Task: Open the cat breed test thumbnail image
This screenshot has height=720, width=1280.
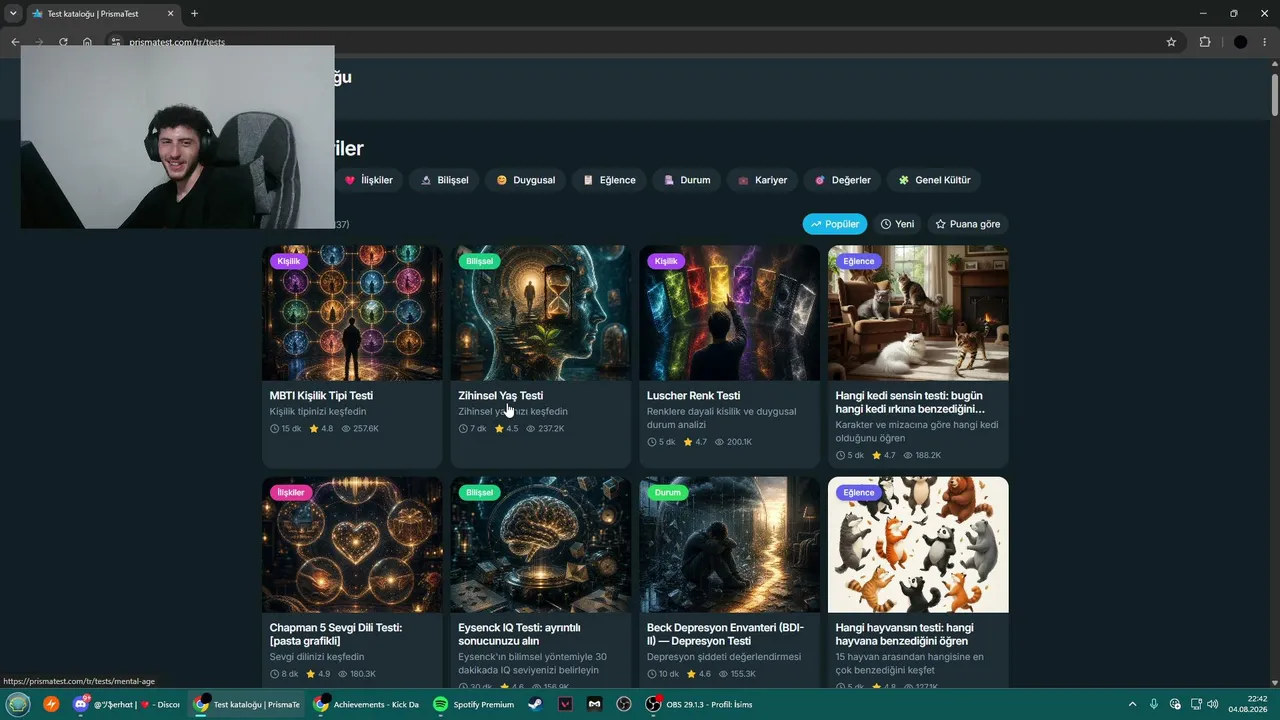Action: point(918,313)
